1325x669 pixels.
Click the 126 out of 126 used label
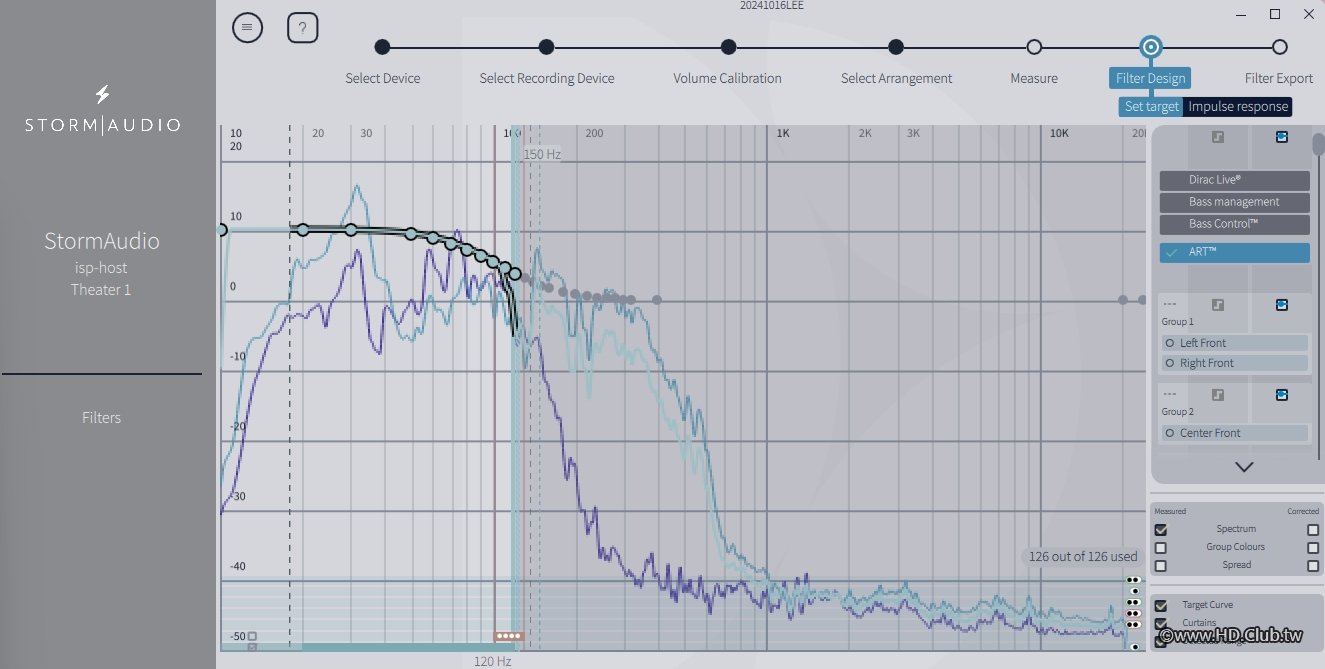point(1083,556)
